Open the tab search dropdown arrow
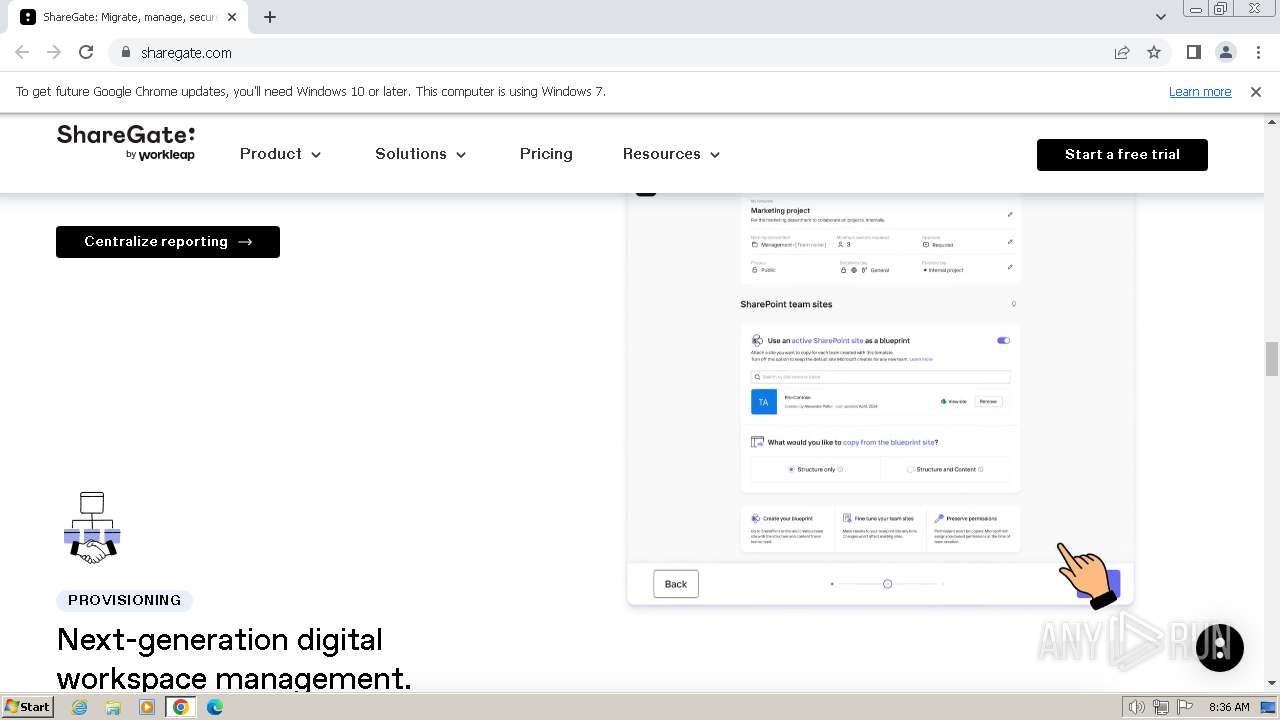 1160,17
